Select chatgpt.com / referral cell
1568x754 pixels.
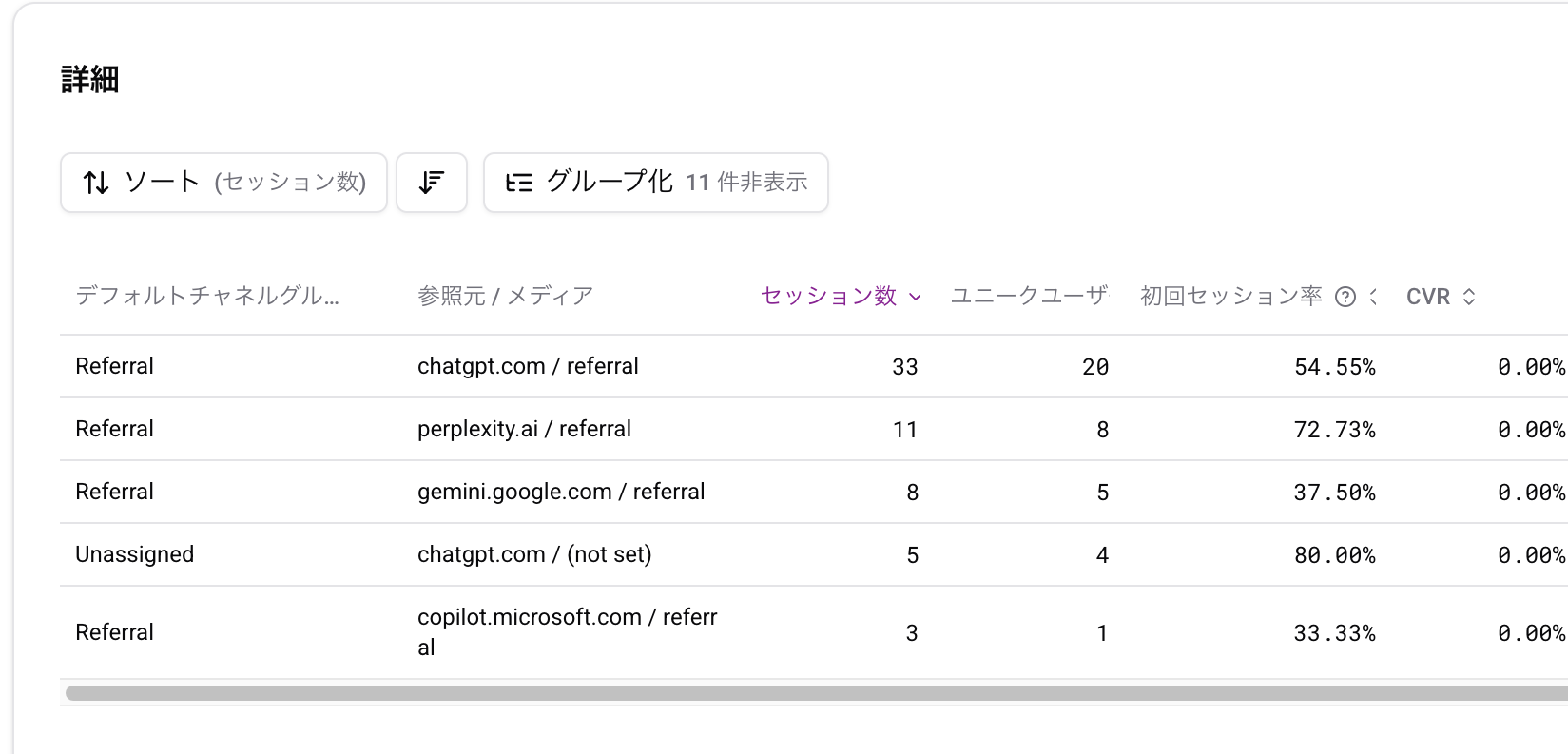coord(528,366)
